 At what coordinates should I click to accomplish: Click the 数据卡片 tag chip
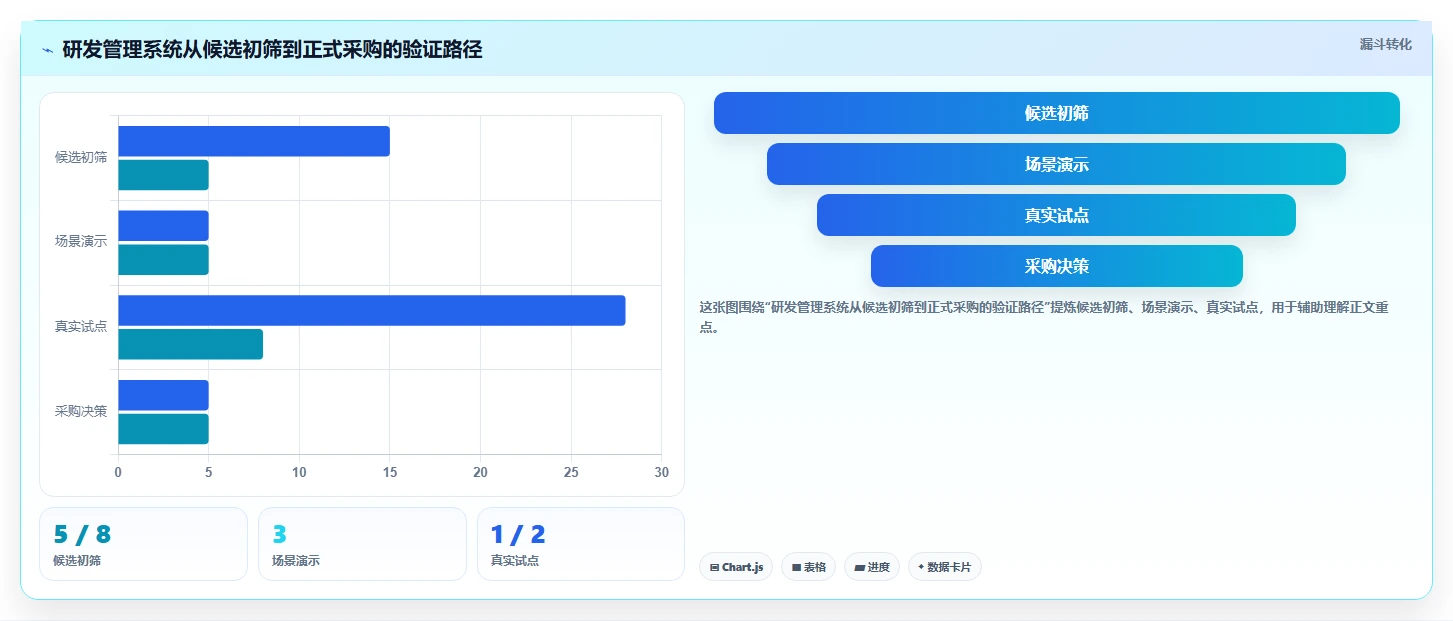tap(945, 567)
